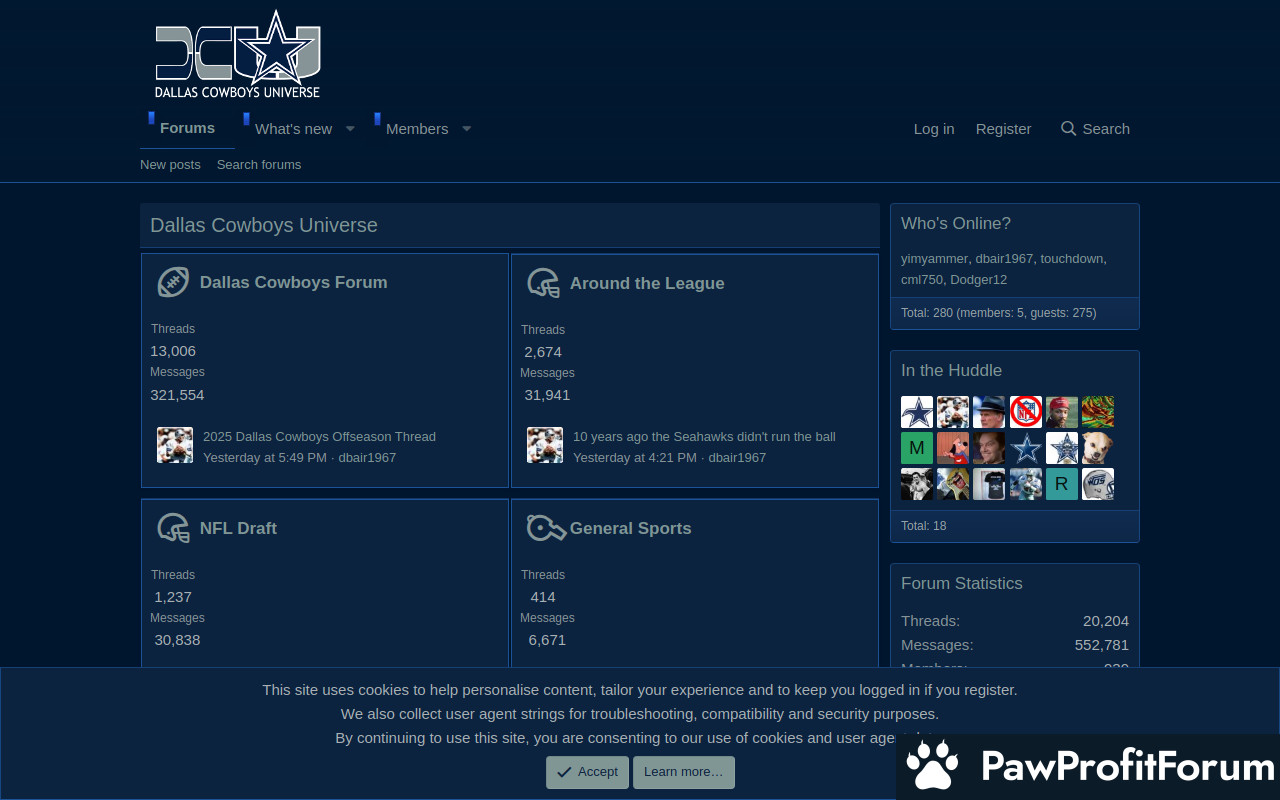Click the helmet icon beside NFL Draft

pos(173,528)
